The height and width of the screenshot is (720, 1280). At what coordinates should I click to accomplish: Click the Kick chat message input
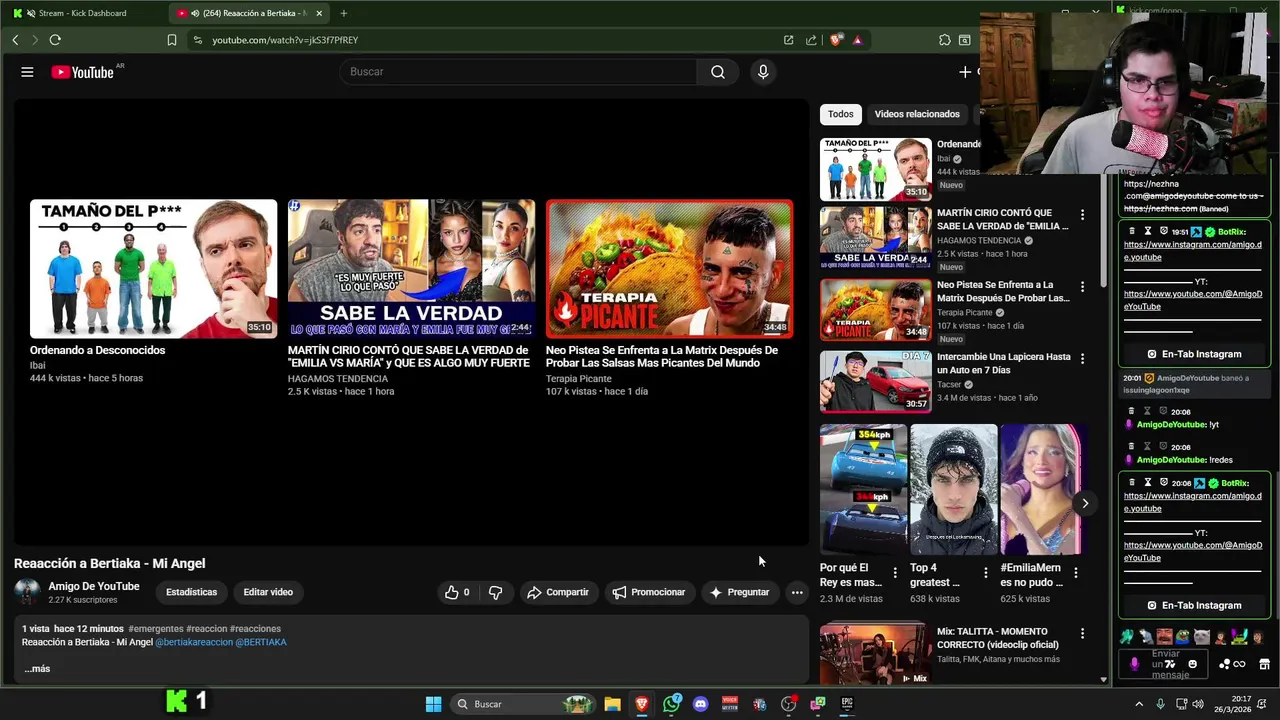tap(1165, 664)
